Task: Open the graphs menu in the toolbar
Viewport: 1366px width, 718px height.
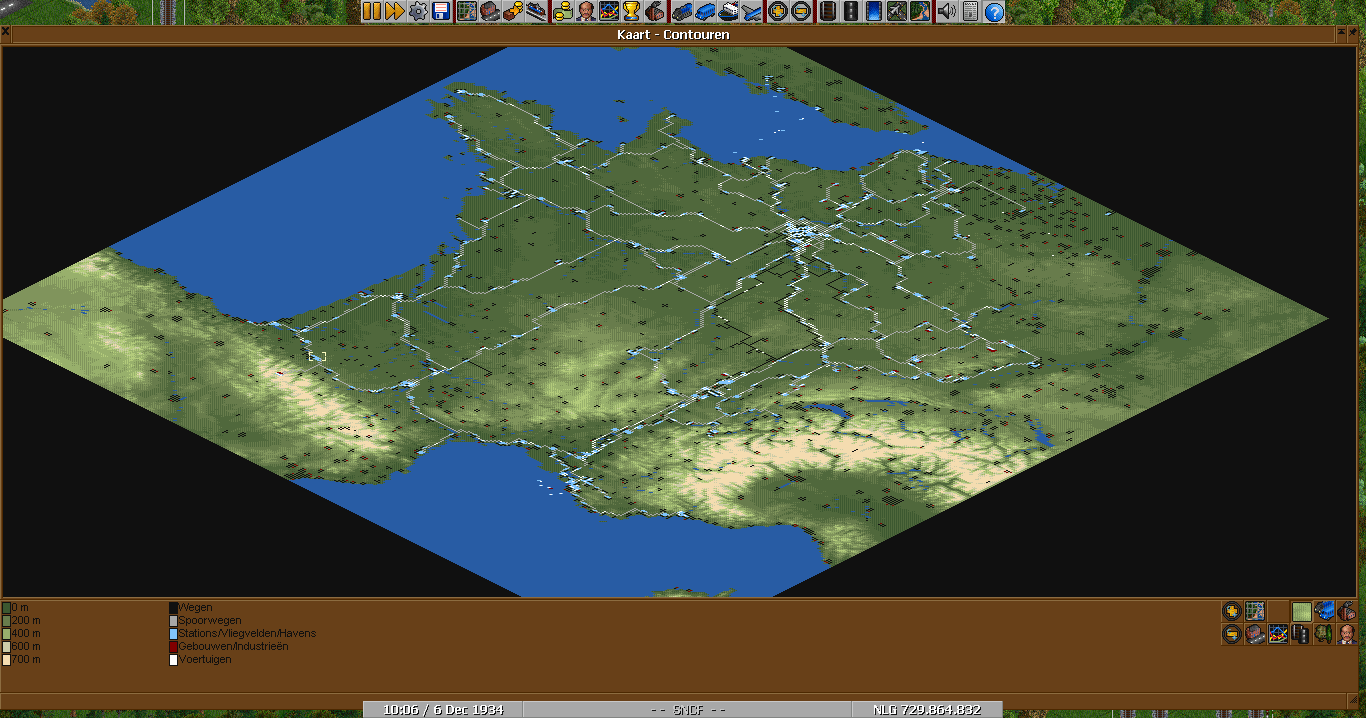Action: pos(608,11)
